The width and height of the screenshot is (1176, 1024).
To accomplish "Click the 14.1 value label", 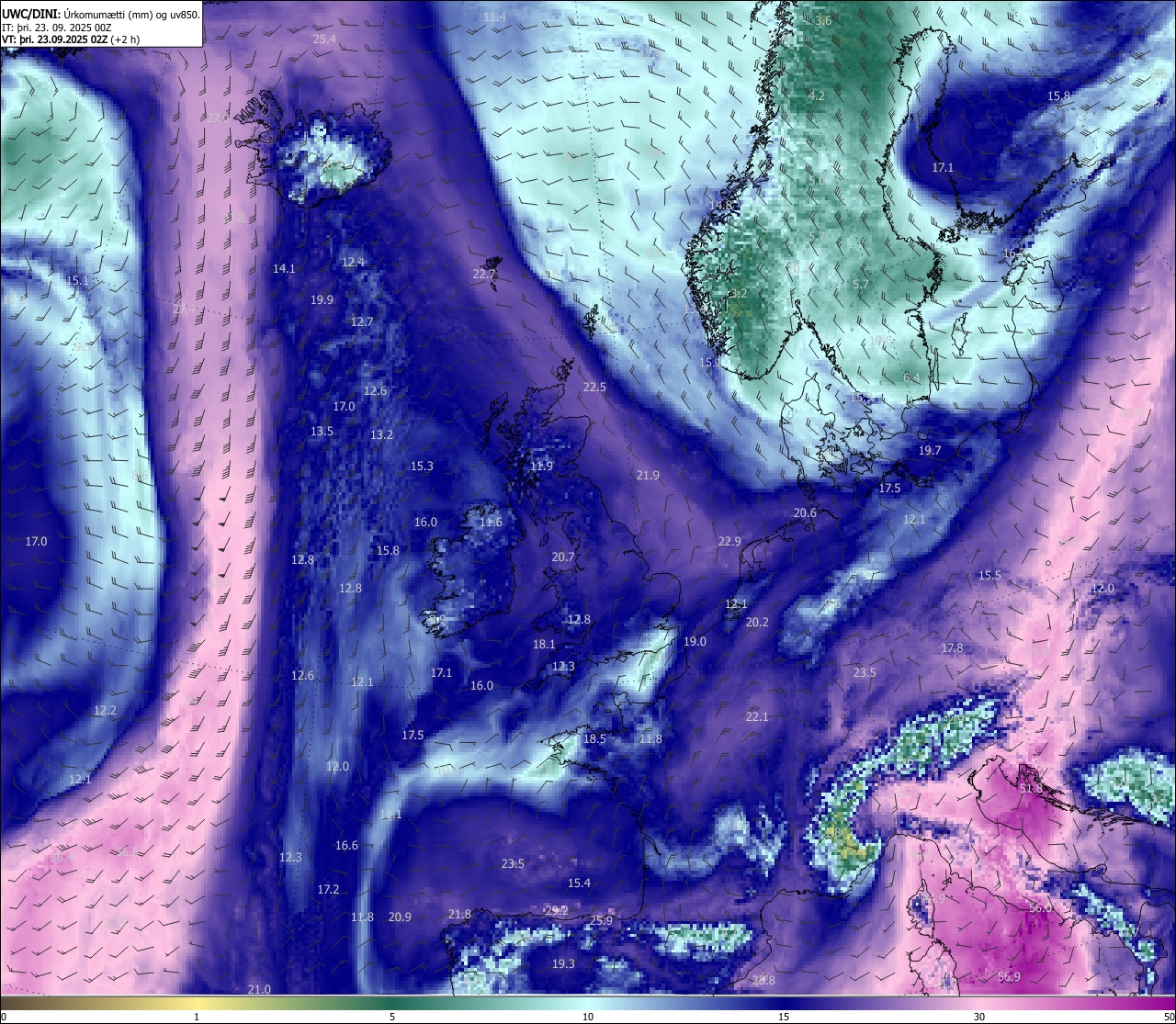I will [x=284, y=268].
